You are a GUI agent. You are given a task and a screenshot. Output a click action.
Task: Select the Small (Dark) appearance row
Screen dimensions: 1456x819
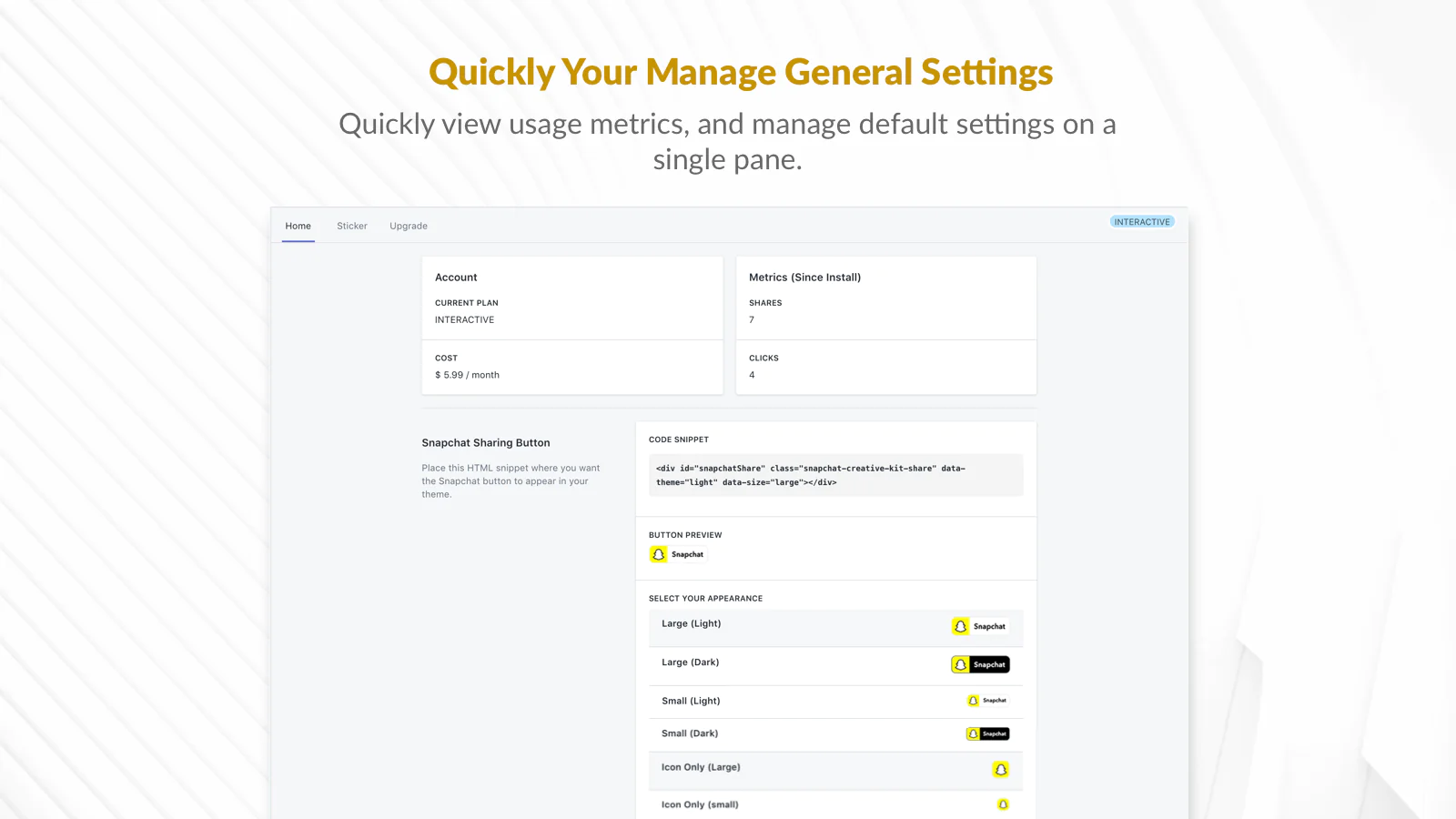pyautogui.click(x=835, y=734)
